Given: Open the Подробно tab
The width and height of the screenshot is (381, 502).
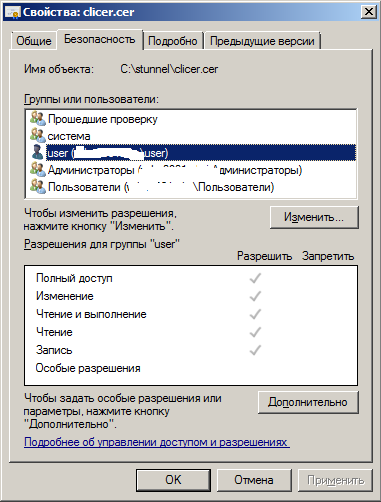Looking at the screenshot, I should click(173, 41).
